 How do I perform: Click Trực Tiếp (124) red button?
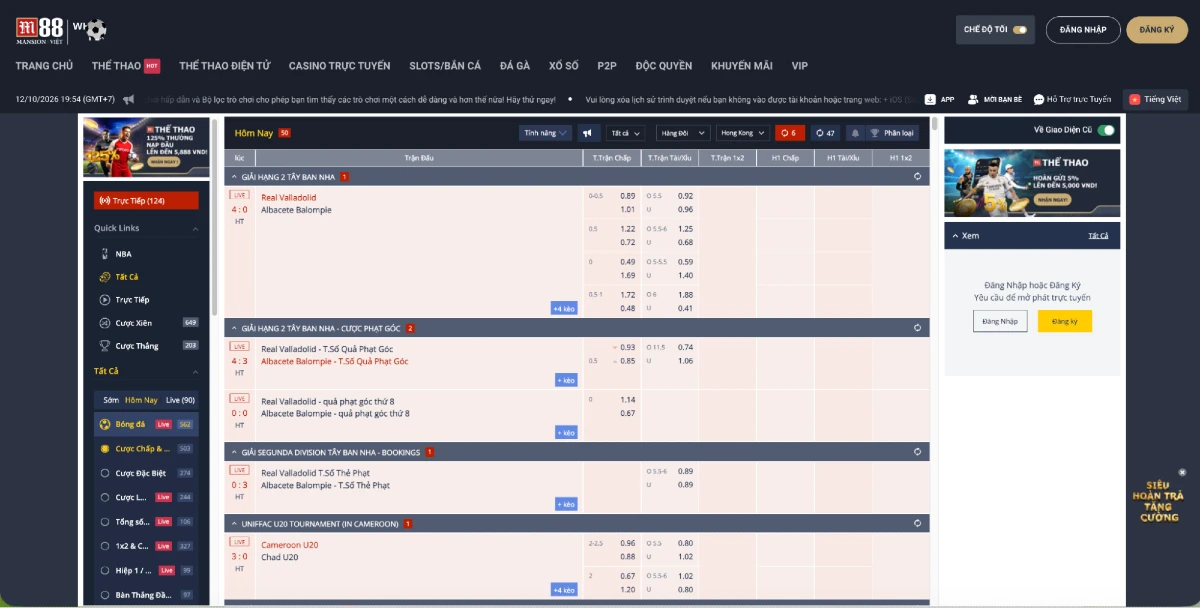[x=146, y=200]
